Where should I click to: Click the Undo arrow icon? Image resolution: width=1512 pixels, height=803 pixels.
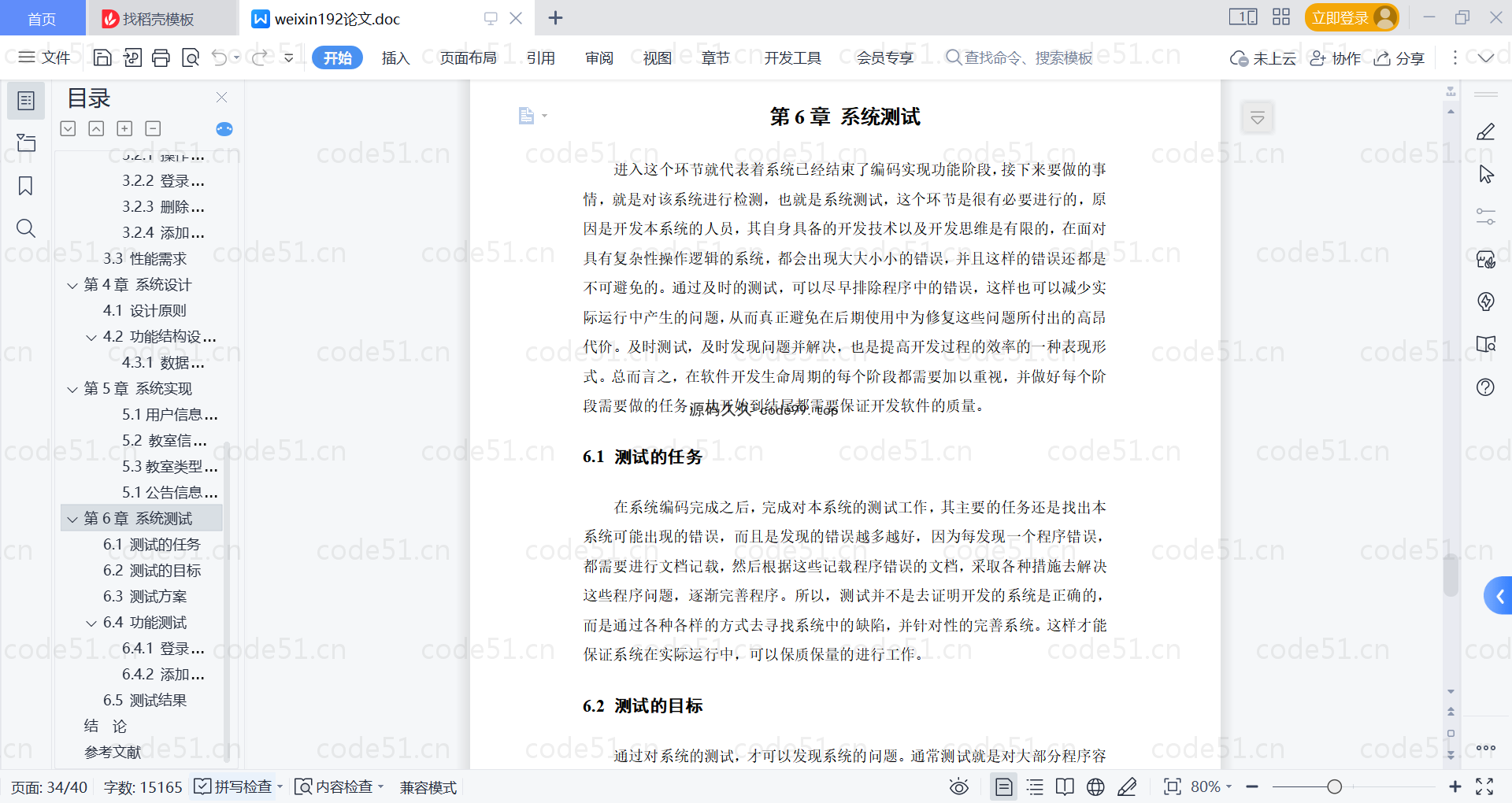(220, 57)
